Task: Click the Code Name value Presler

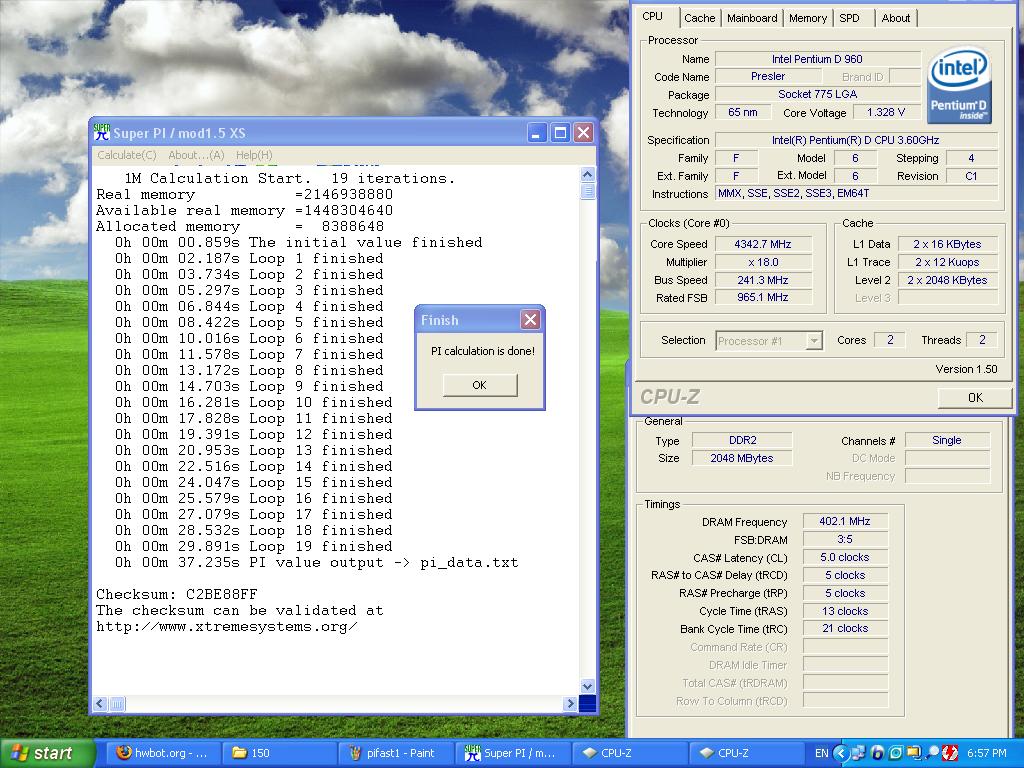Action: pyautogui.click(x=768, y=76)
